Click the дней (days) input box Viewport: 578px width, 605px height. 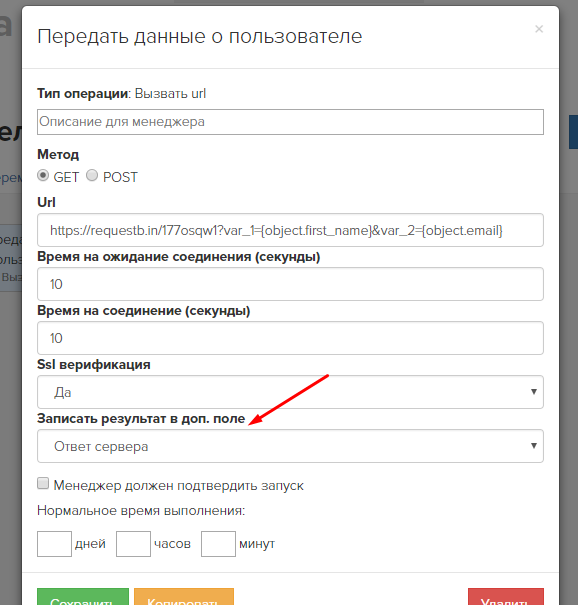[54, 544]
